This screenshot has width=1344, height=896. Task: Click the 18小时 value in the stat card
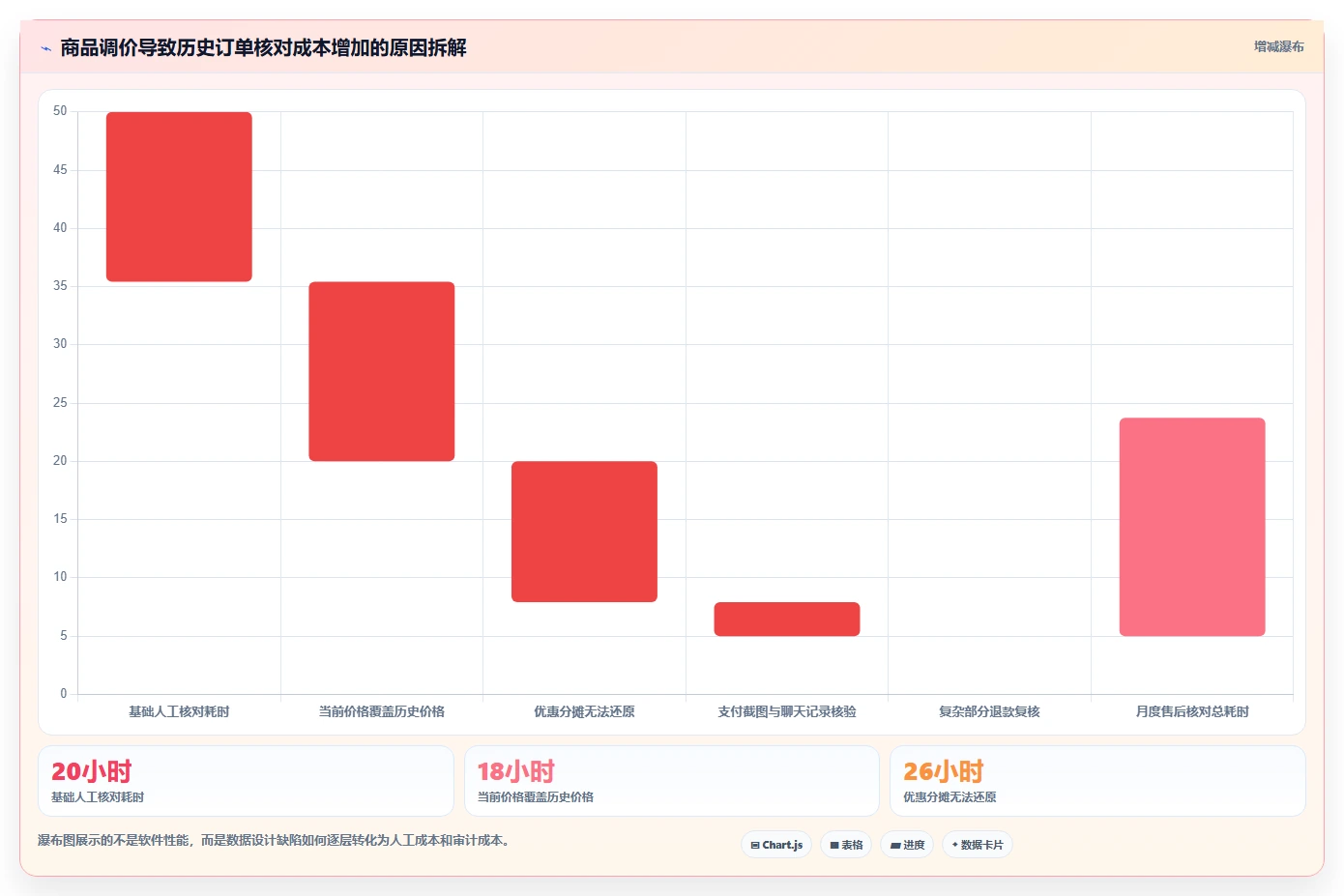(x=516, y=771)
